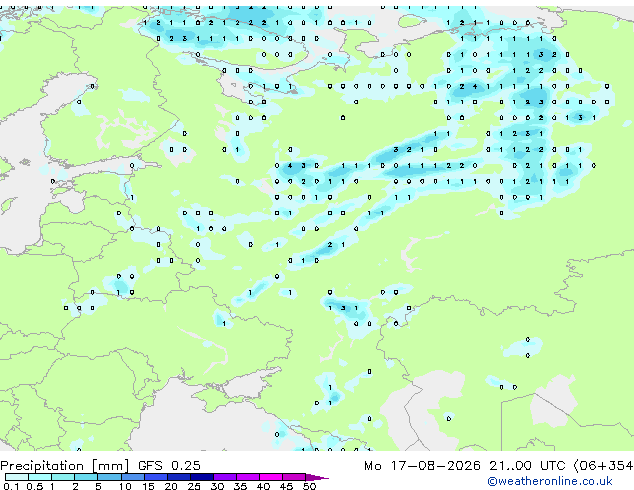Click the 'Mo 17-08-2026' date text

pyautogui.click(x=422, y=466)
